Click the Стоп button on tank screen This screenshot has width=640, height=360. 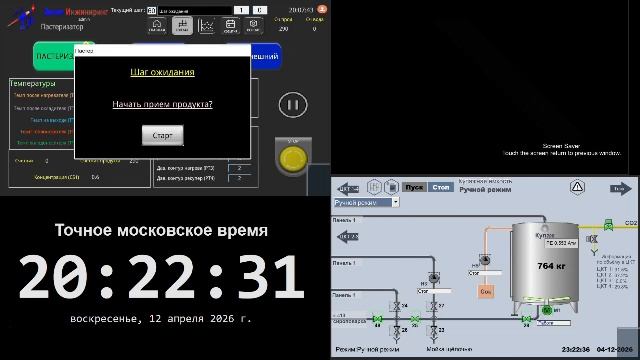[x=441, y=187]
